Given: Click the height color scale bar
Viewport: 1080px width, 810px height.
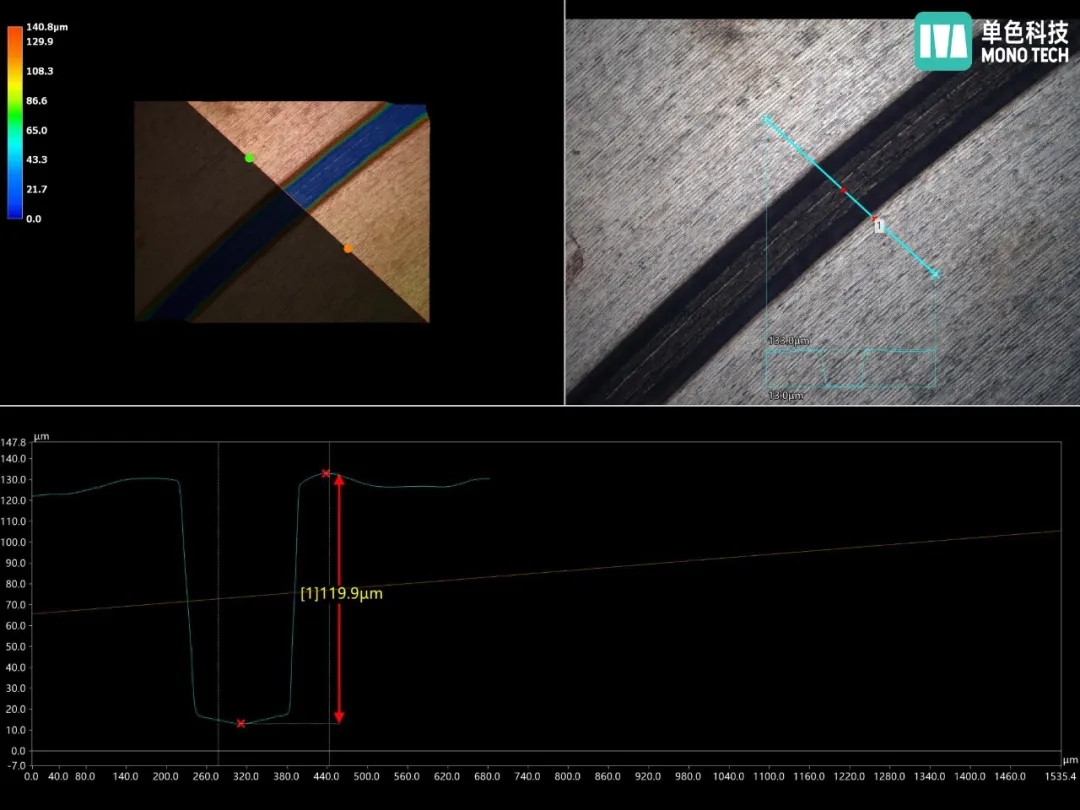Looking at the screenshot, I should (15, 122).
